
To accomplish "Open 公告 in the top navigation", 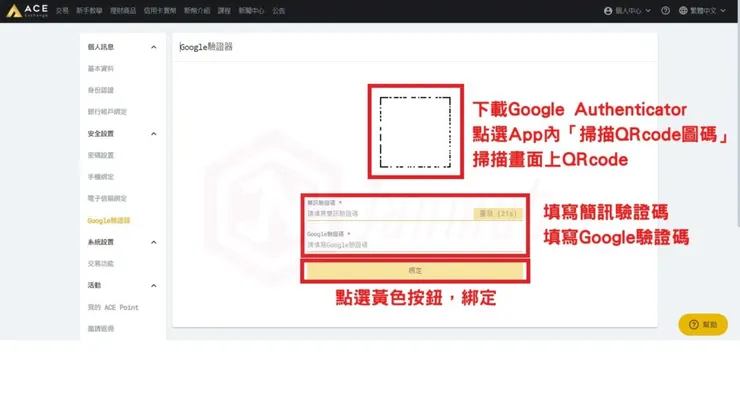I will [x=278, y=11].
